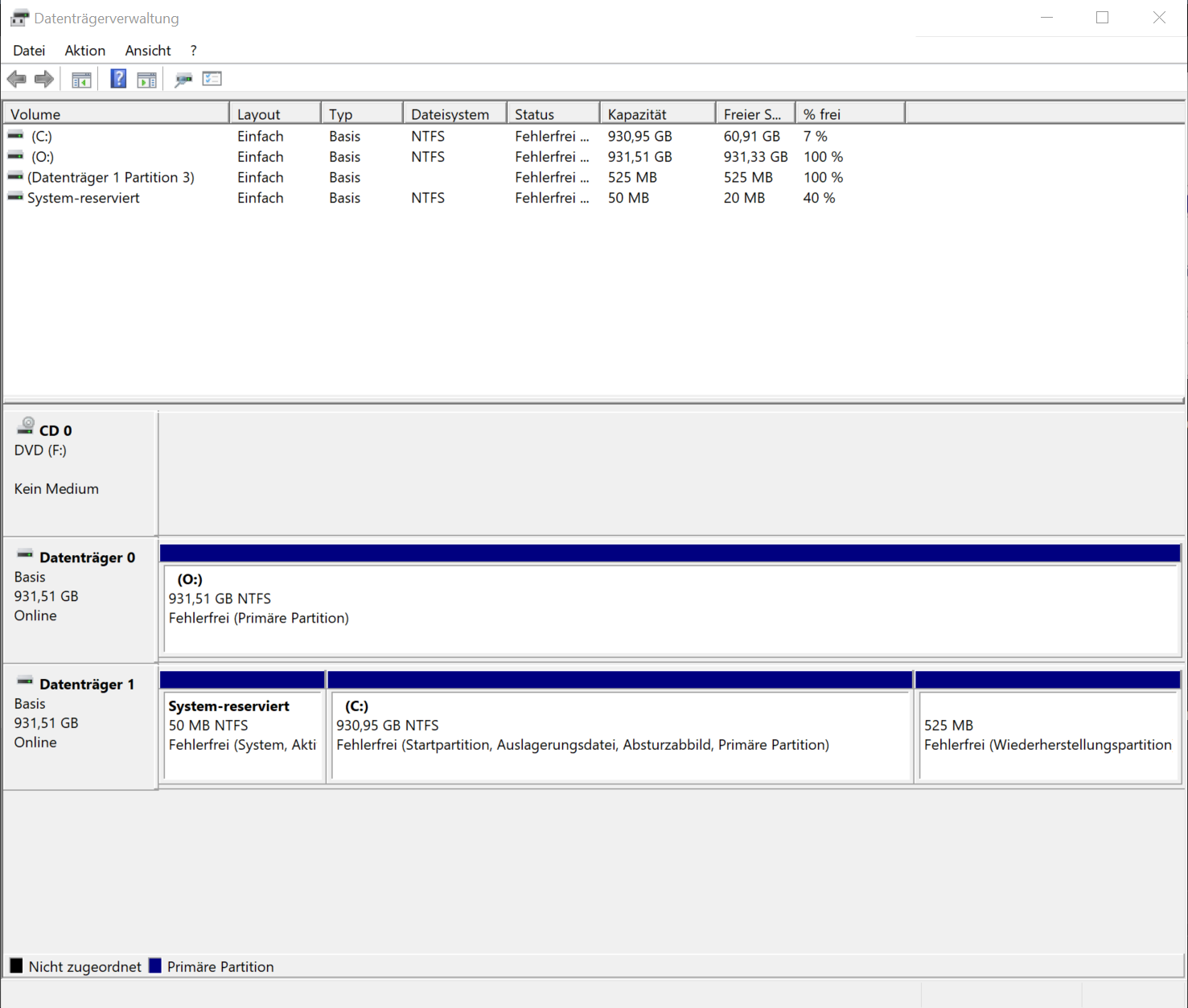Open the settings checklist toolbar icon

[x=212, y=79]
